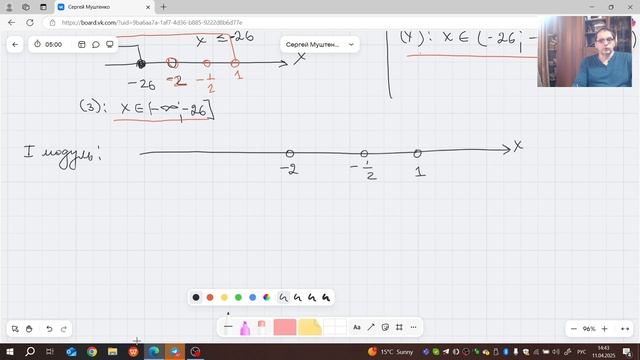The image size is (640, 360).
Task: Open the Windows Start menu
Action: coord(9,351)
